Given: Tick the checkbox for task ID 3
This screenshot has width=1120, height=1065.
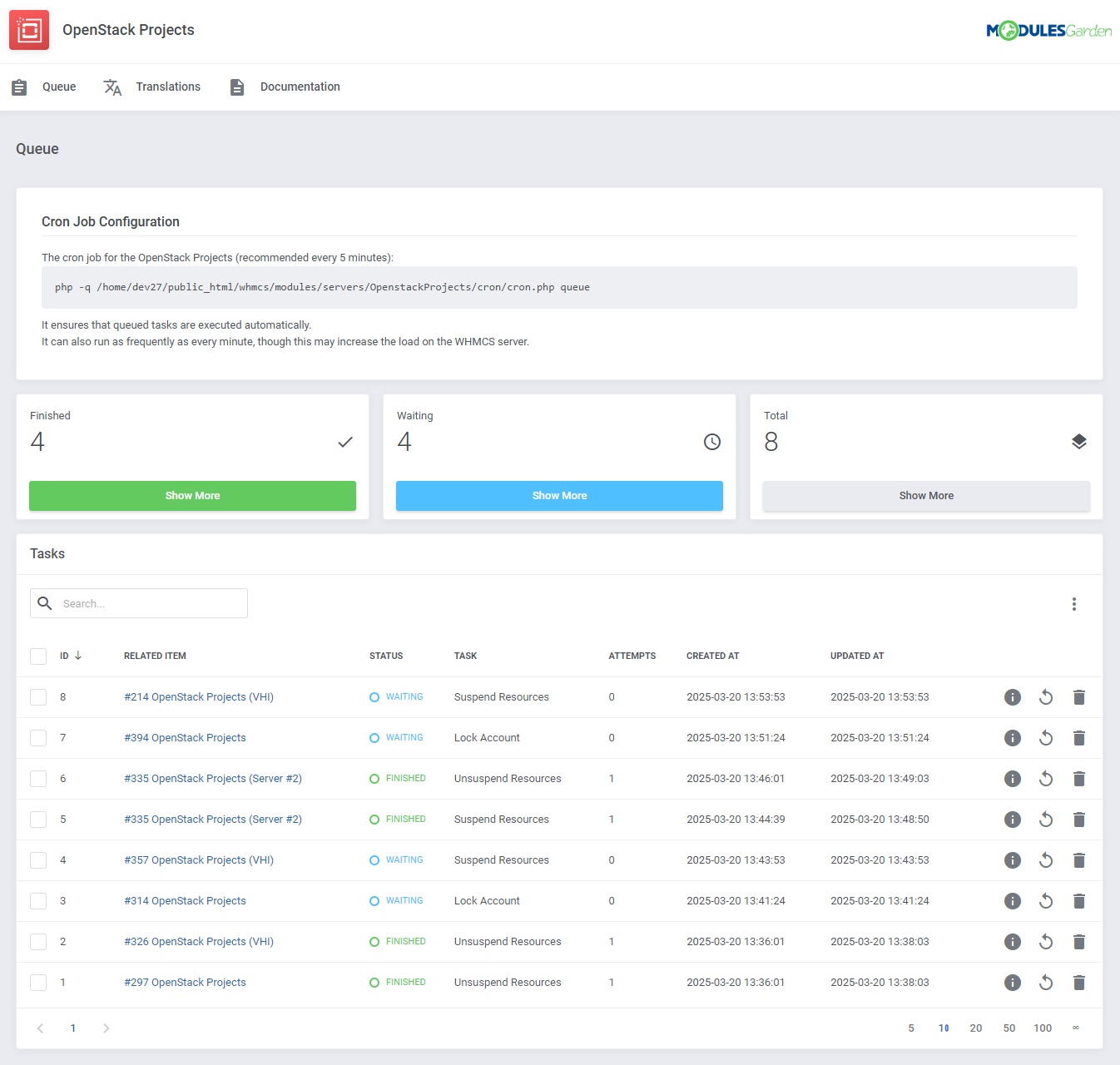Looking at the screenshot, I should click(x=38, y=901).
